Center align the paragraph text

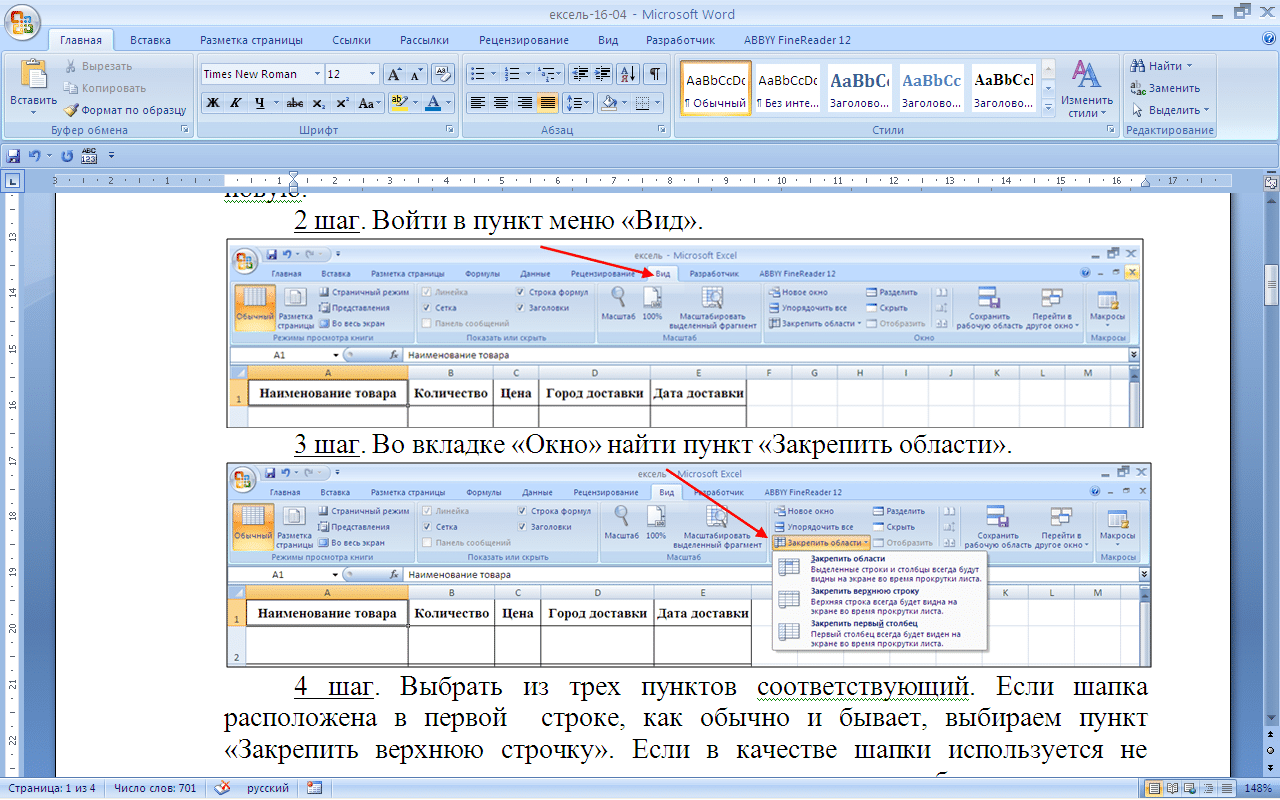501,103
